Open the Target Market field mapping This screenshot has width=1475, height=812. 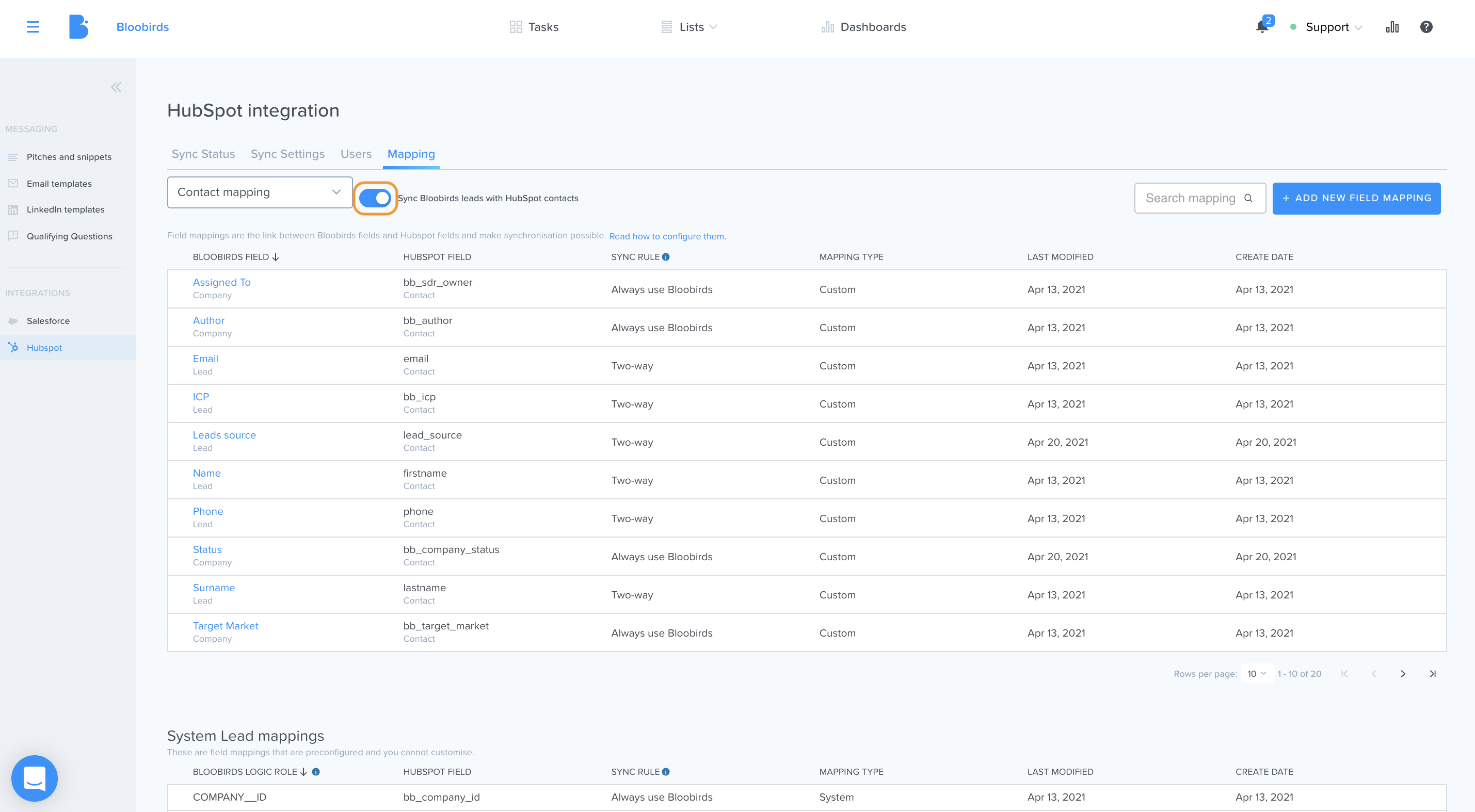pyautogui.click(x=225, y=626)
